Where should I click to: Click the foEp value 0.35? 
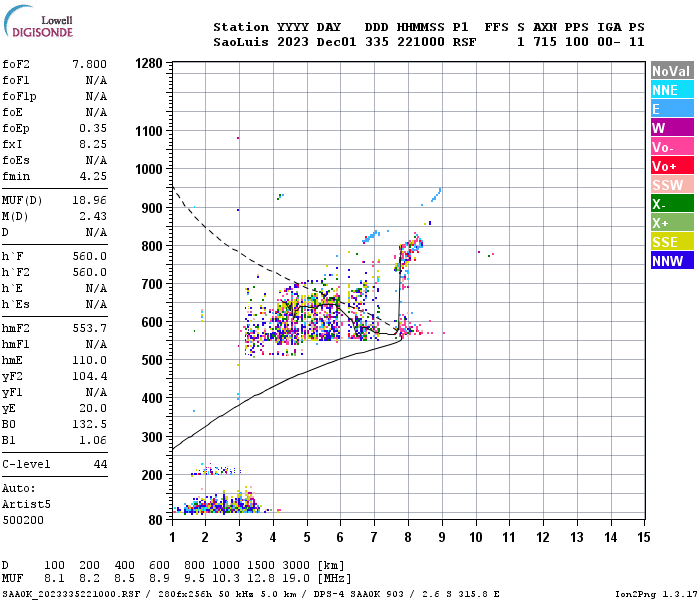point(93,128)
